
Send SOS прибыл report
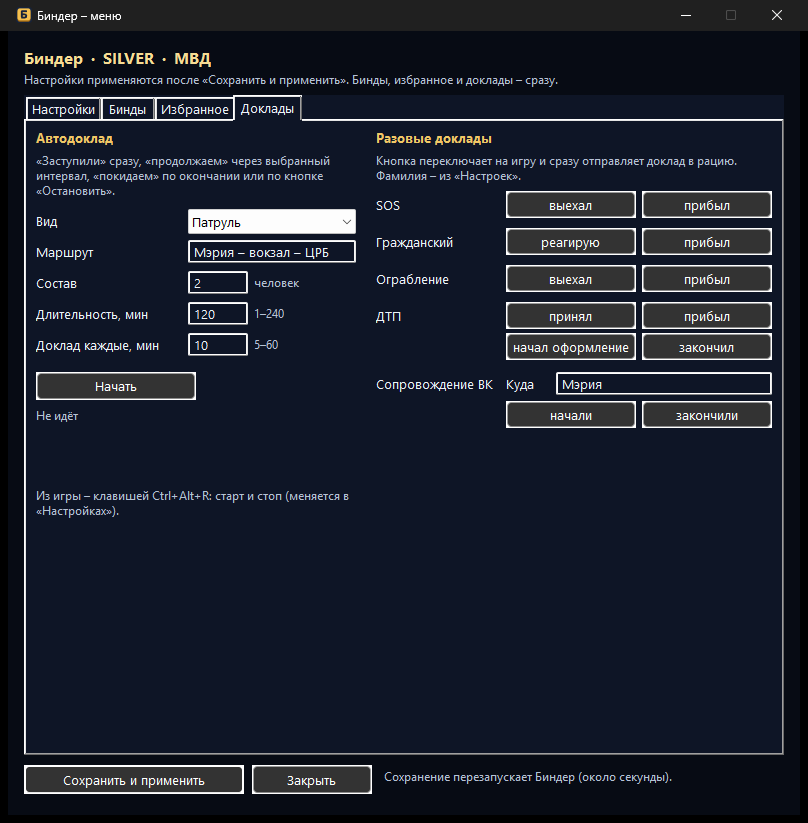707,205
